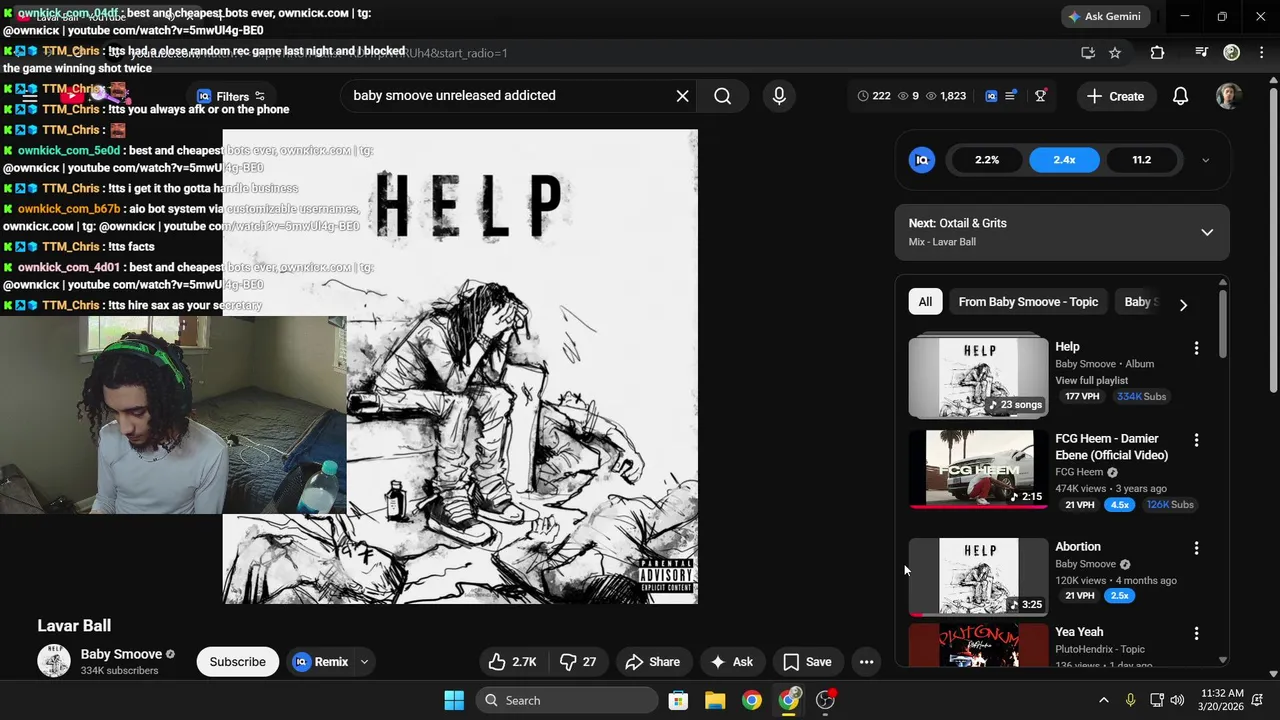Click the search magnifier button
This screenshot has height=720, width=1280.
pyautogui.click(x=723, y=96)
